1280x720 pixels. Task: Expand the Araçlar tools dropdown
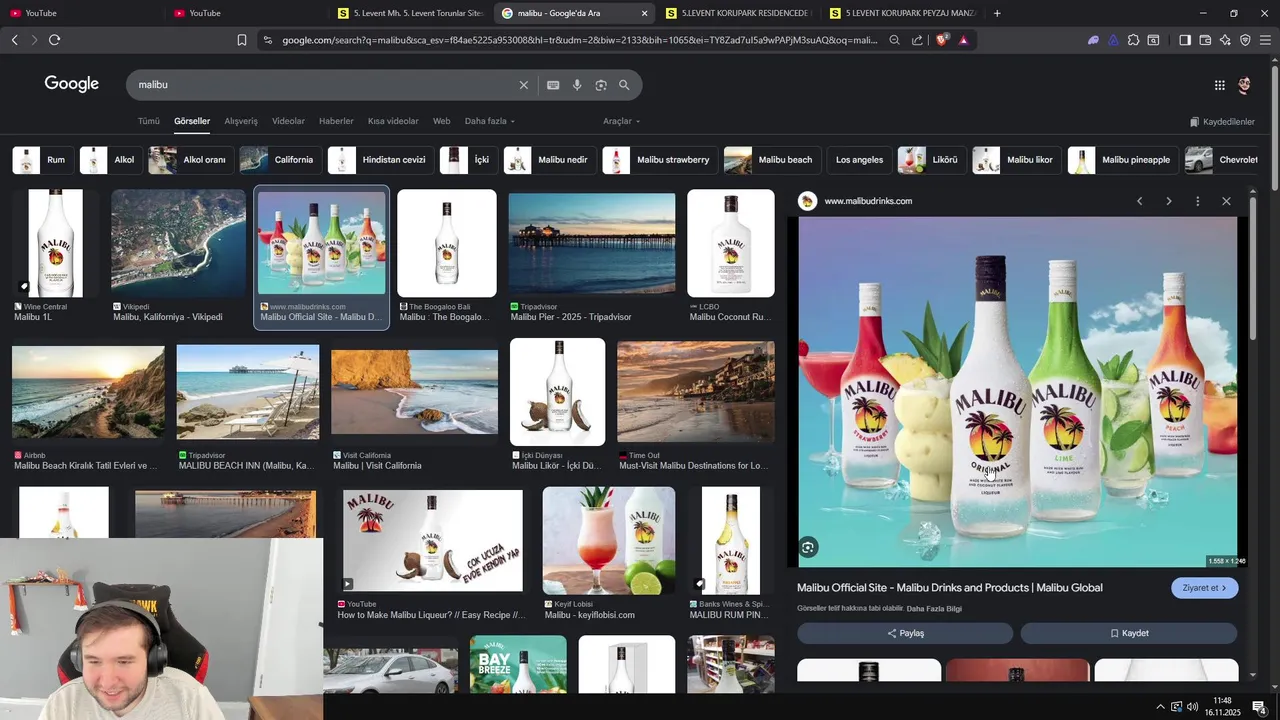pos(621,121)
